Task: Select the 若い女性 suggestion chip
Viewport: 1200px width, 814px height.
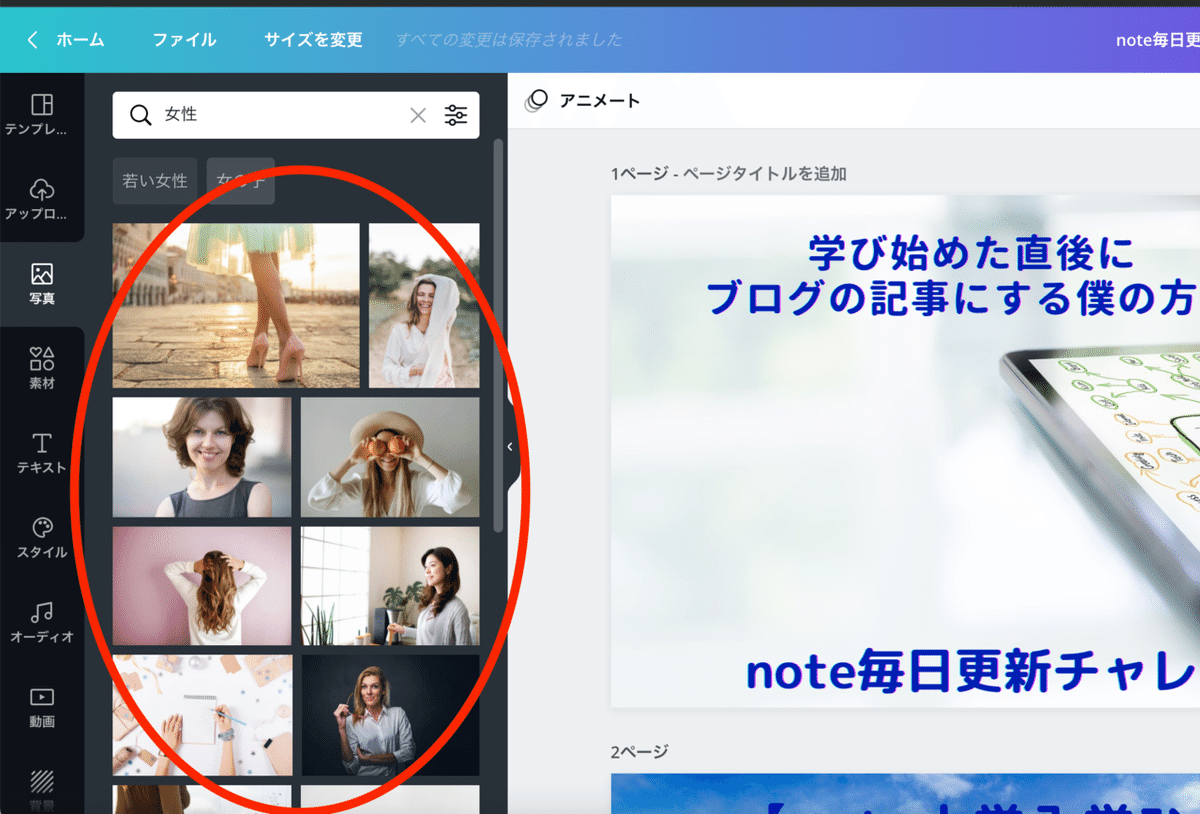Action: [155, 181]
